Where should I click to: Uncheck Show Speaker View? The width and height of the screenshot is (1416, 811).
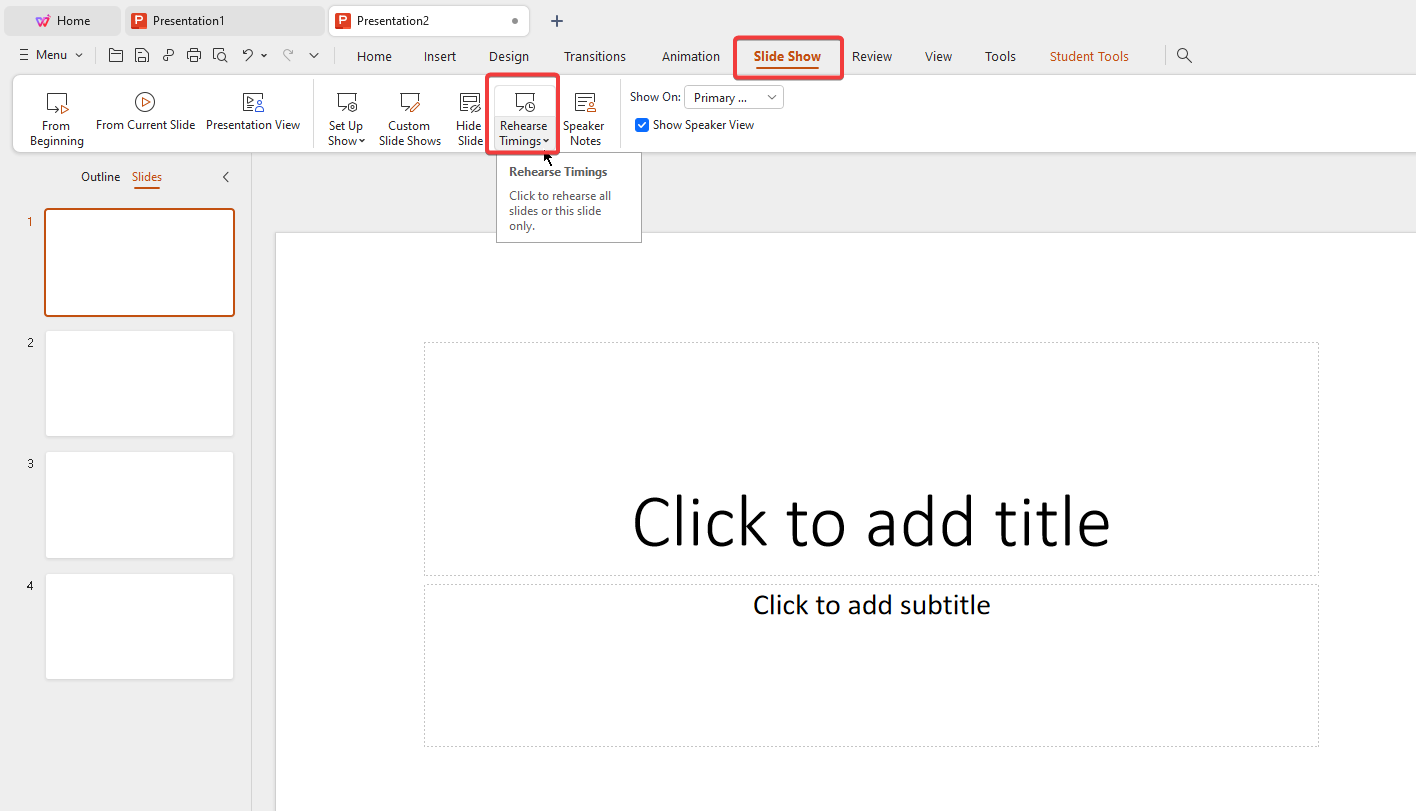641,124
